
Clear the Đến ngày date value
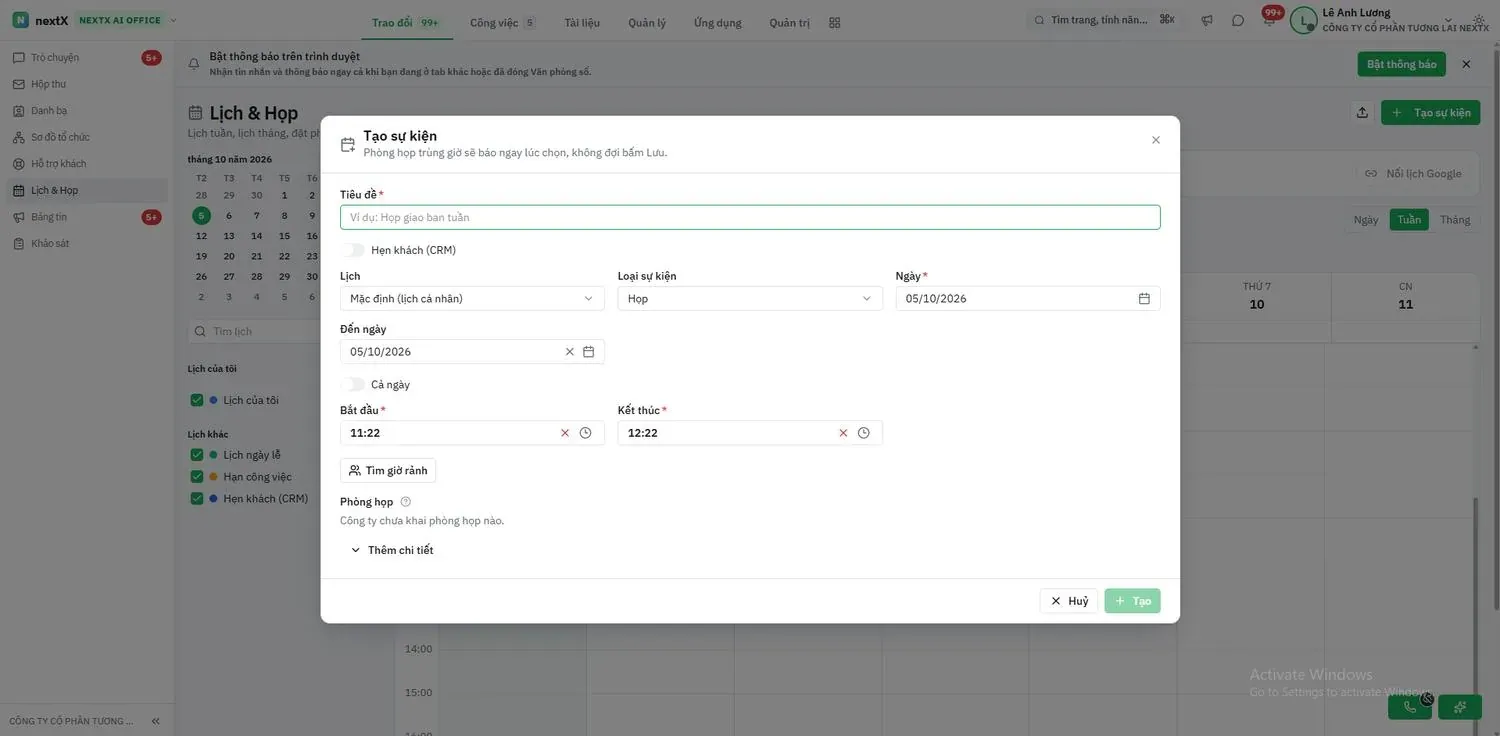(x=570, y=351)
